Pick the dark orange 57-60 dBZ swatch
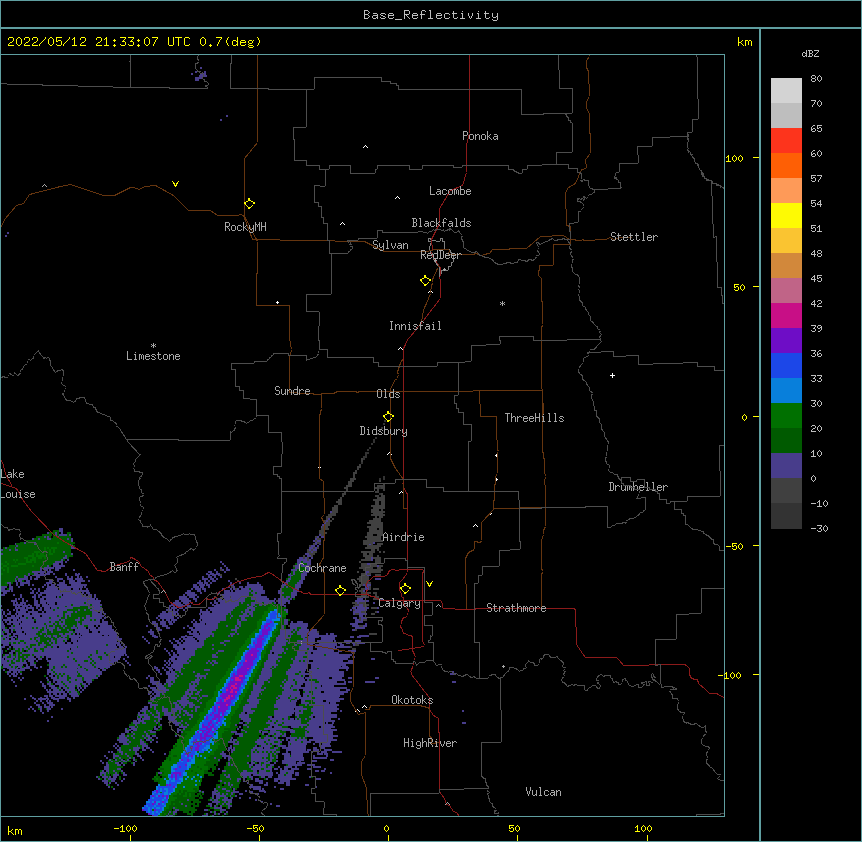The height and width of the screenshot is (842, 862). (x=786, y=165)
